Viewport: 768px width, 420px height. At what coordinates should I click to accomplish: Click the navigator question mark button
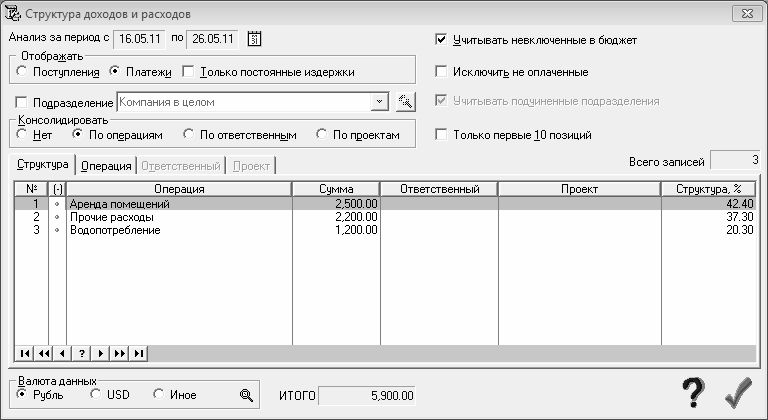pyautogui.click(x=82, y=353)
